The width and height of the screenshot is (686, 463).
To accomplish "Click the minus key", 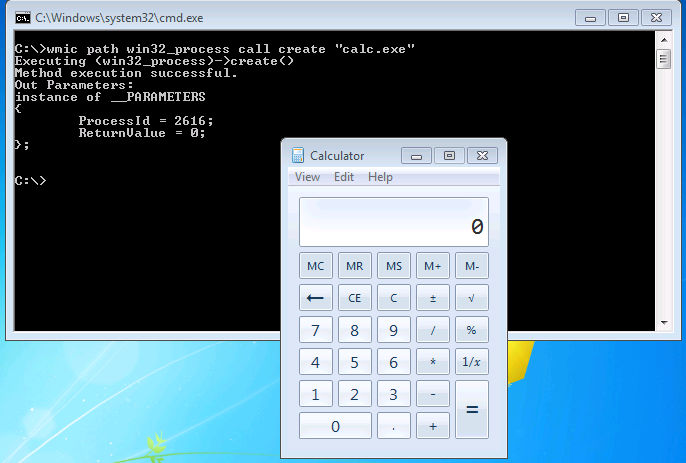I will [433, 393].
